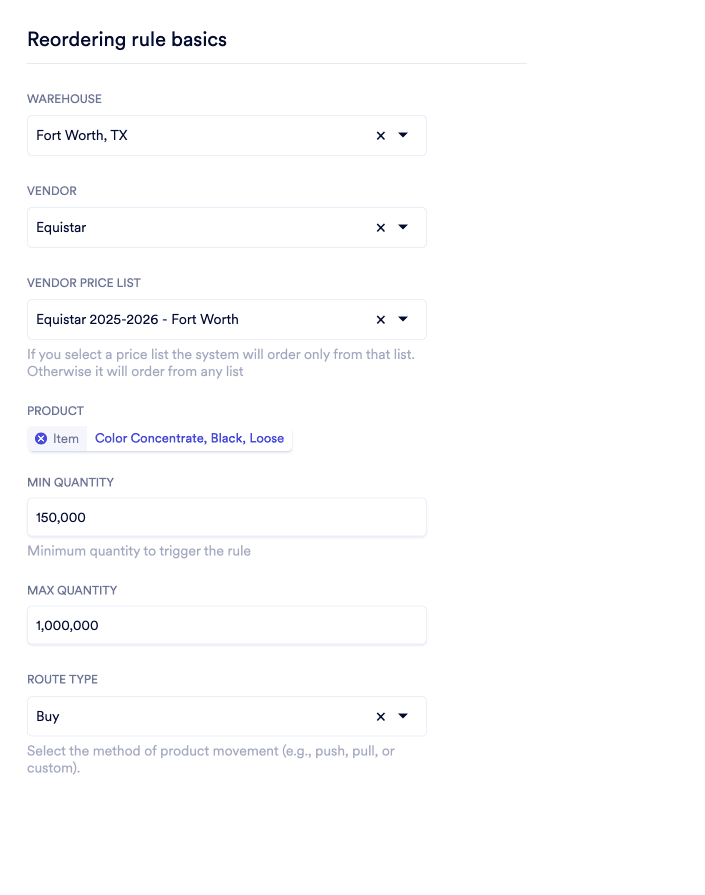
Task: Expand the Vendor Price List dropdown arrow
Action: (403, 319)
